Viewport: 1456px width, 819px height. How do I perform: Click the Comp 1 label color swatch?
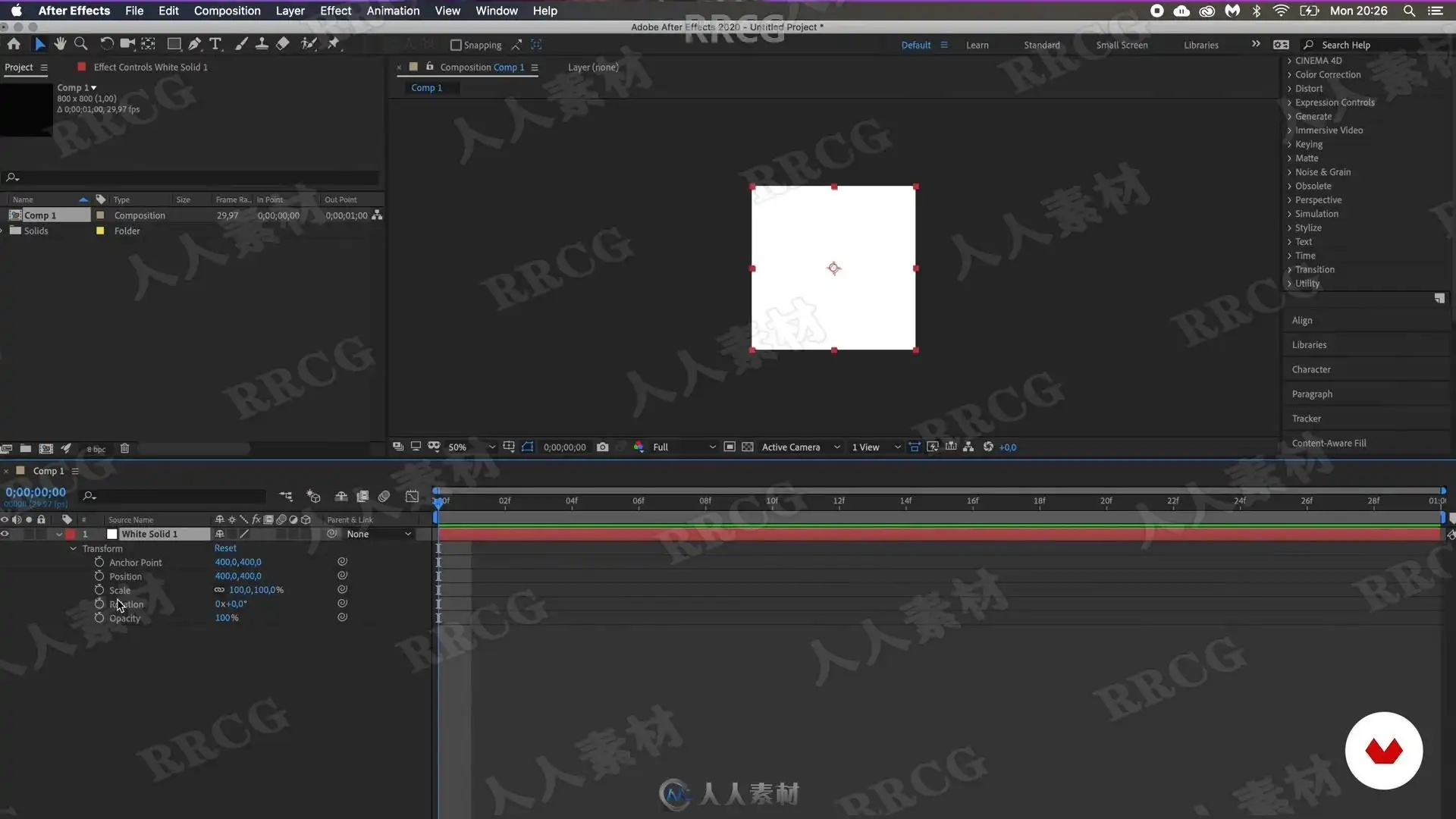[99, 215]
